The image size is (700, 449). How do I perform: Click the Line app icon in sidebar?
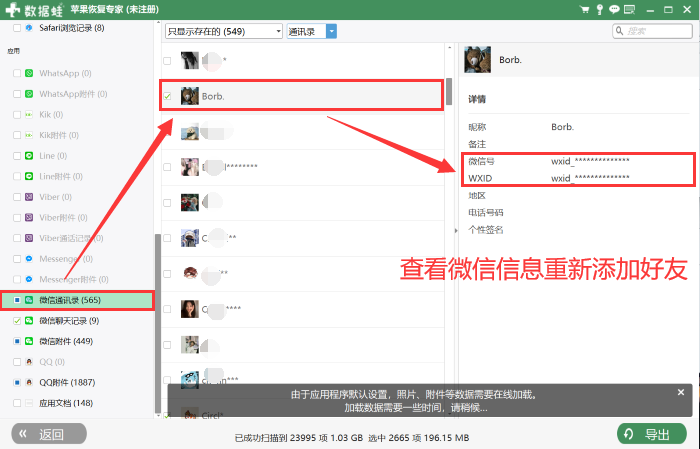pos(29,156)
